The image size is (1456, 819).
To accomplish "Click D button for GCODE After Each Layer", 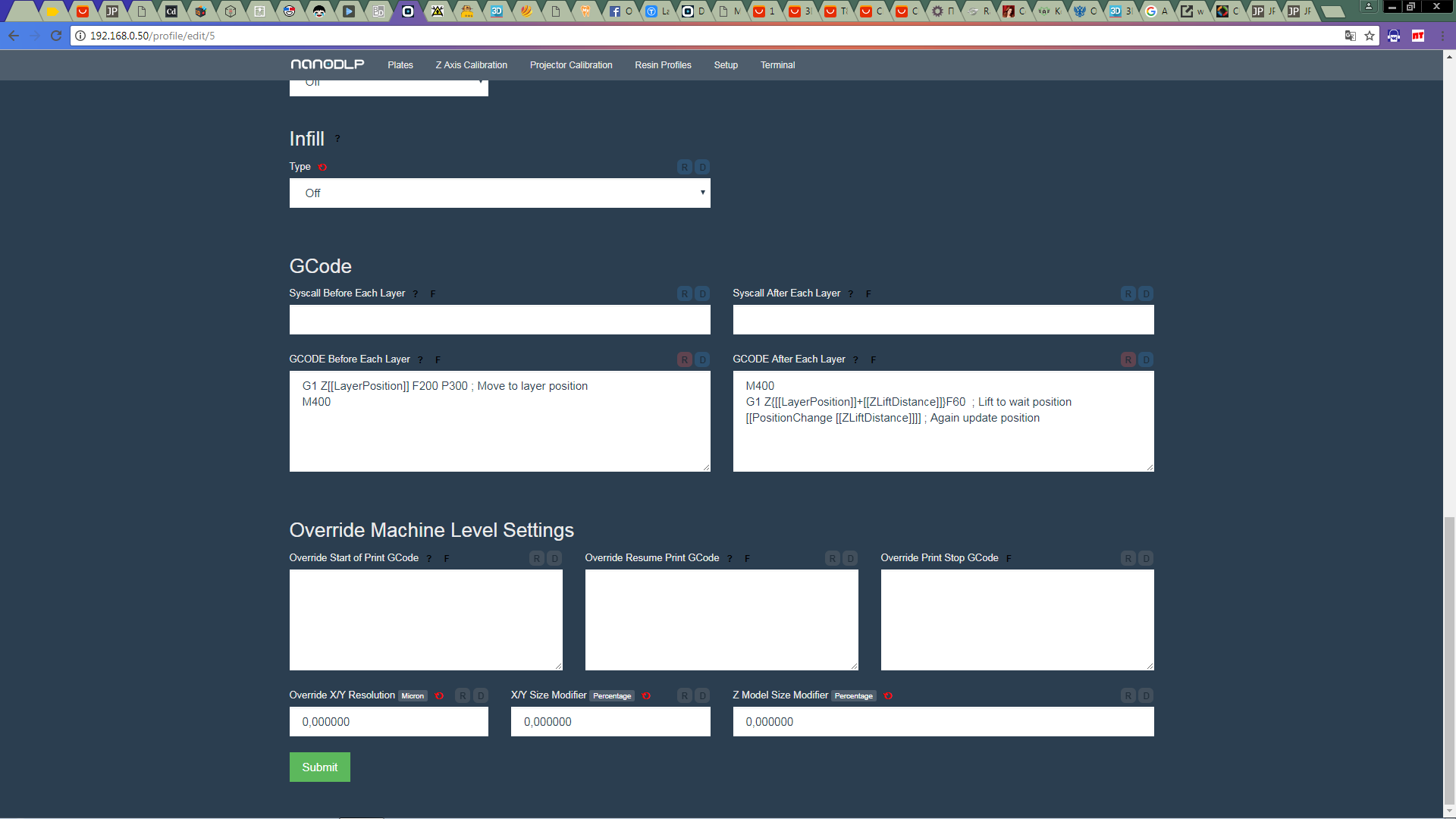I will [1146, 359].
